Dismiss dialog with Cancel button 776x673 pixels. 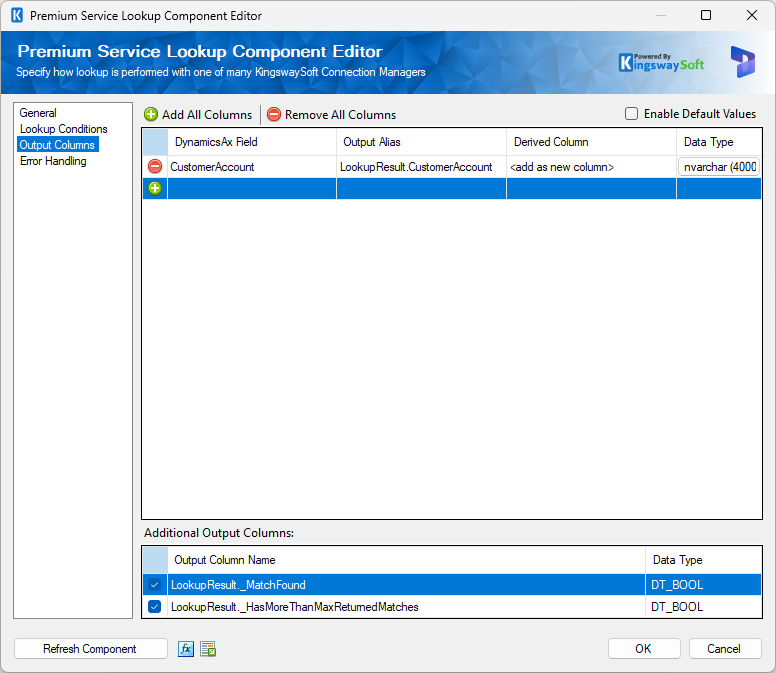[725, 649]
